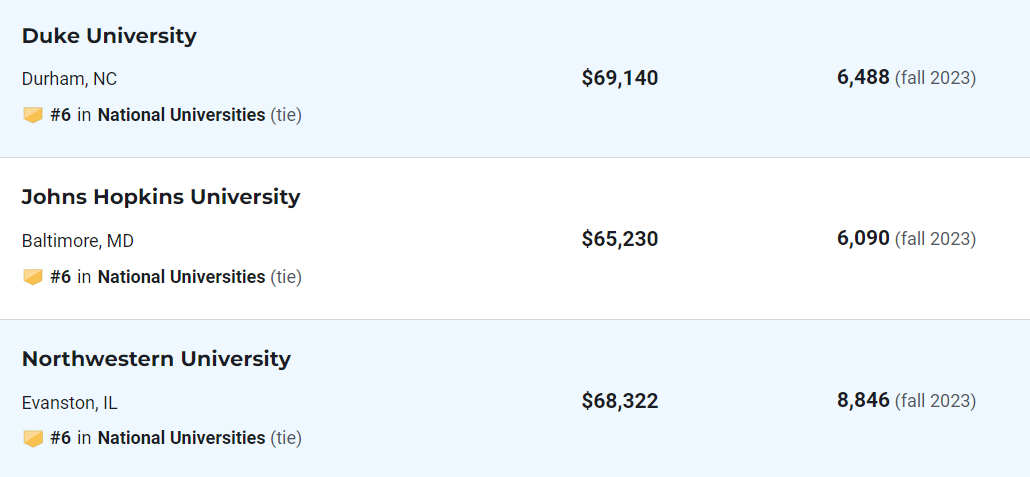Click Johns Hopkins' 6,090 enrollment number
Screen dimensions: 1030x477
[x=863, y=238]
